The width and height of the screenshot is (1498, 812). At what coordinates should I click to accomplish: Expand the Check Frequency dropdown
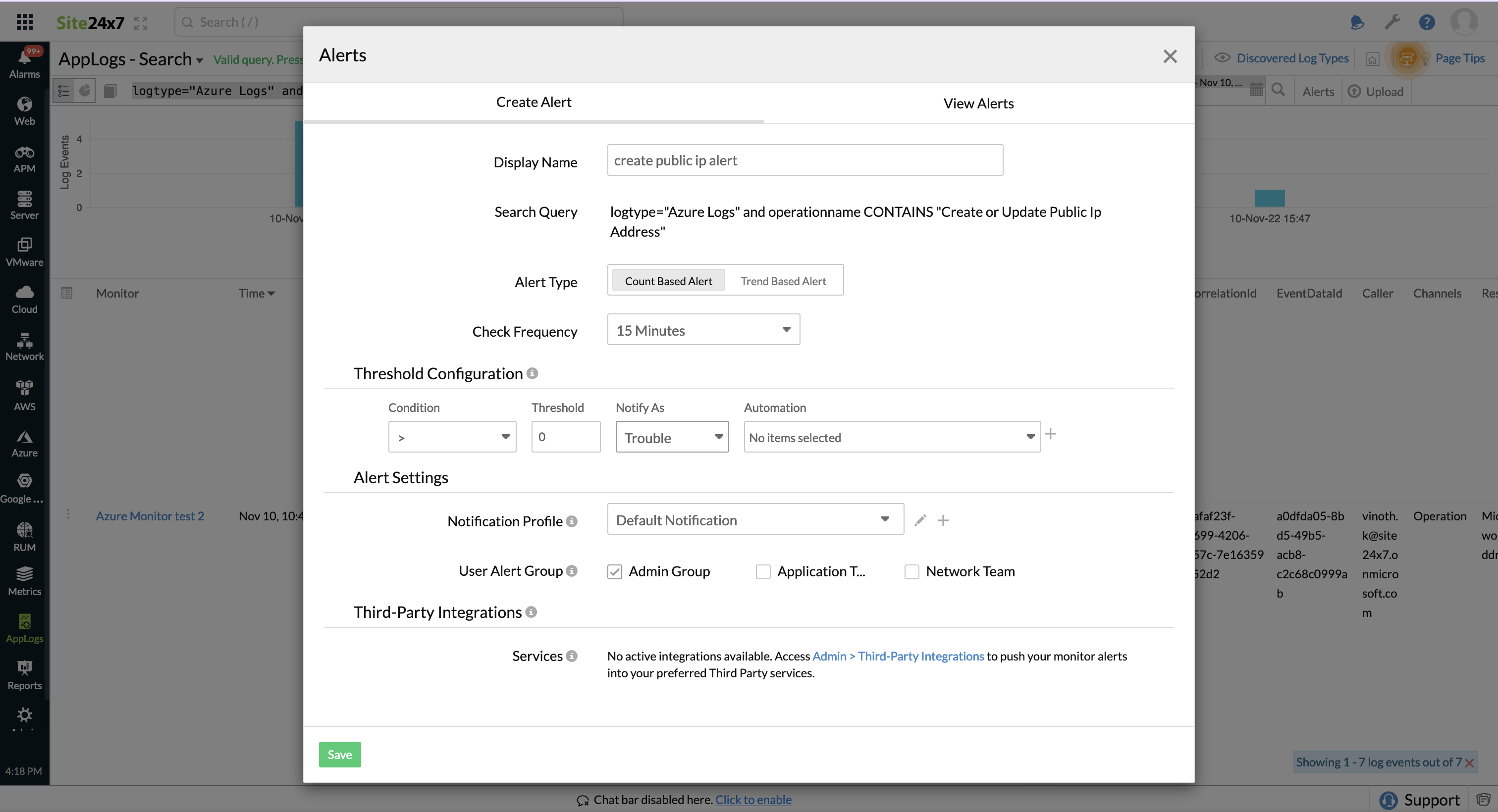coord(703,330)
